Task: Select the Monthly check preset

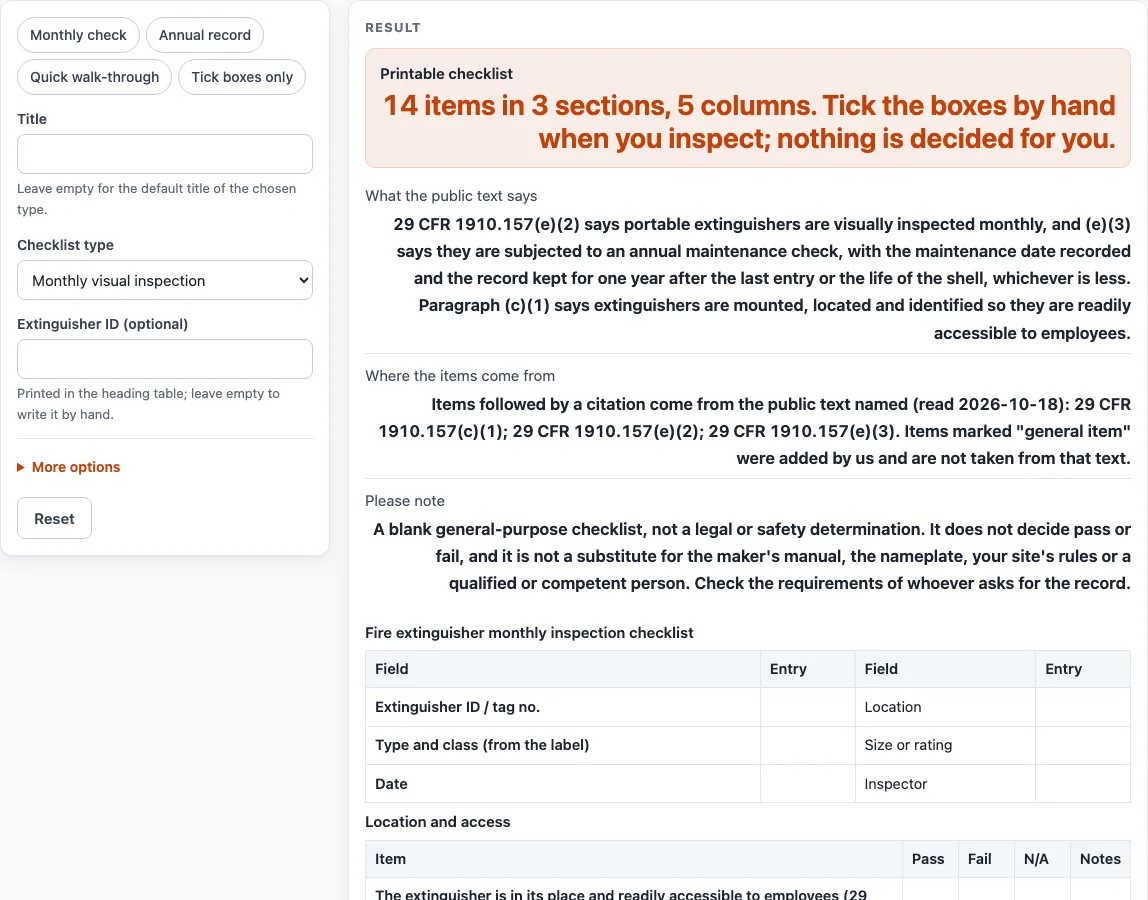Action: pos(78,35)
